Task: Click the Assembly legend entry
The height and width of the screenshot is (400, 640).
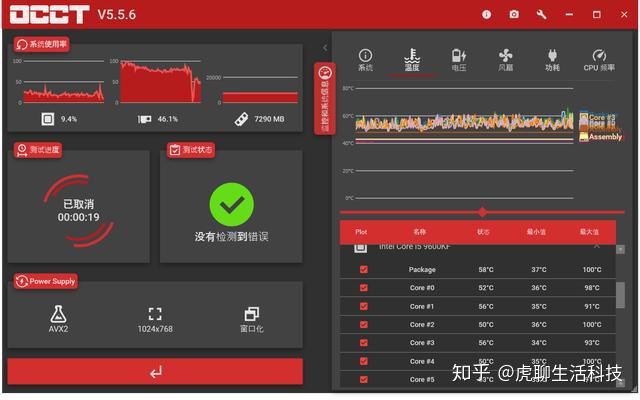Action: click(601, 137)
